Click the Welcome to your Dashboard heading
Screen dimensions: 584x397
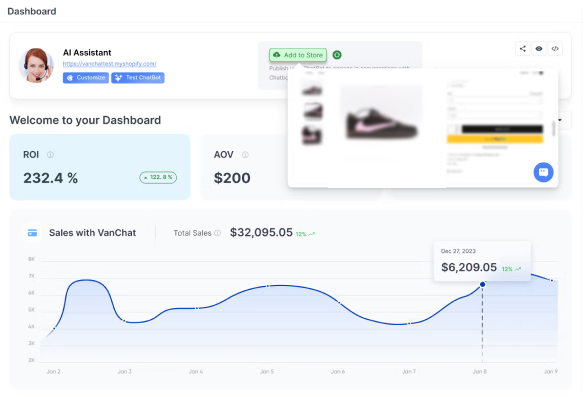point(85,120)
